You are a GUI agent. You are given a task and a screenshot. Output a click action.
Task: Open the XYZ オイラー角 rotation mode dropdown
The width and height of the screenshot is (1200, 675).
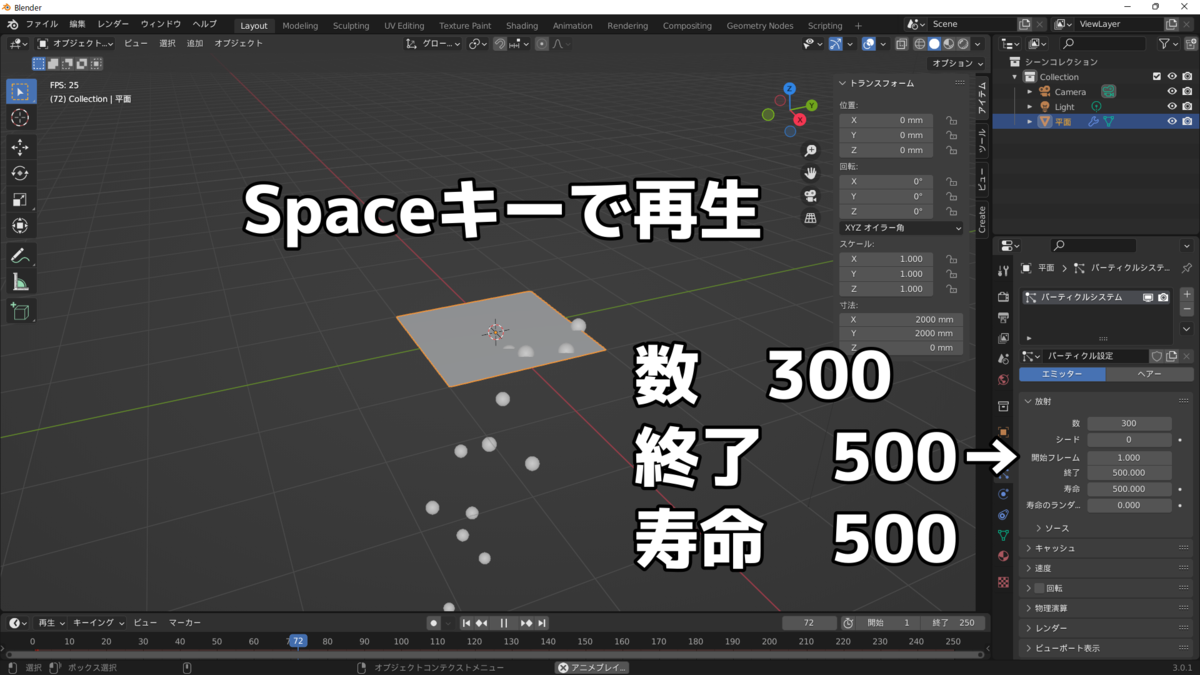click(901, 228)
